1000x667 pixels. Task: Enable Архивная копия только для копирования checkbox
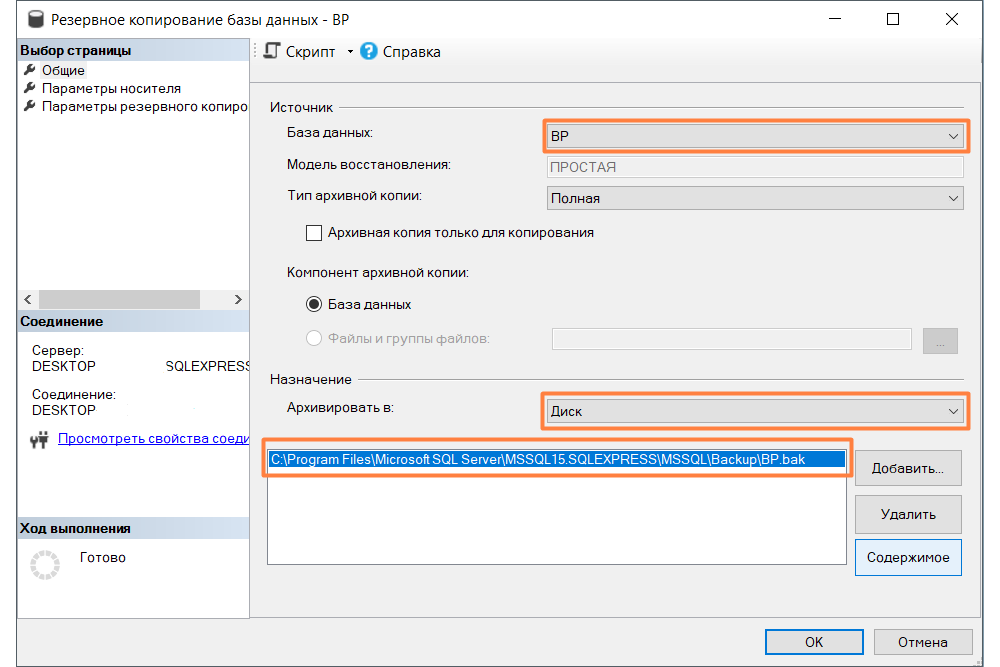pyautogui.click(x=314, y=233)
